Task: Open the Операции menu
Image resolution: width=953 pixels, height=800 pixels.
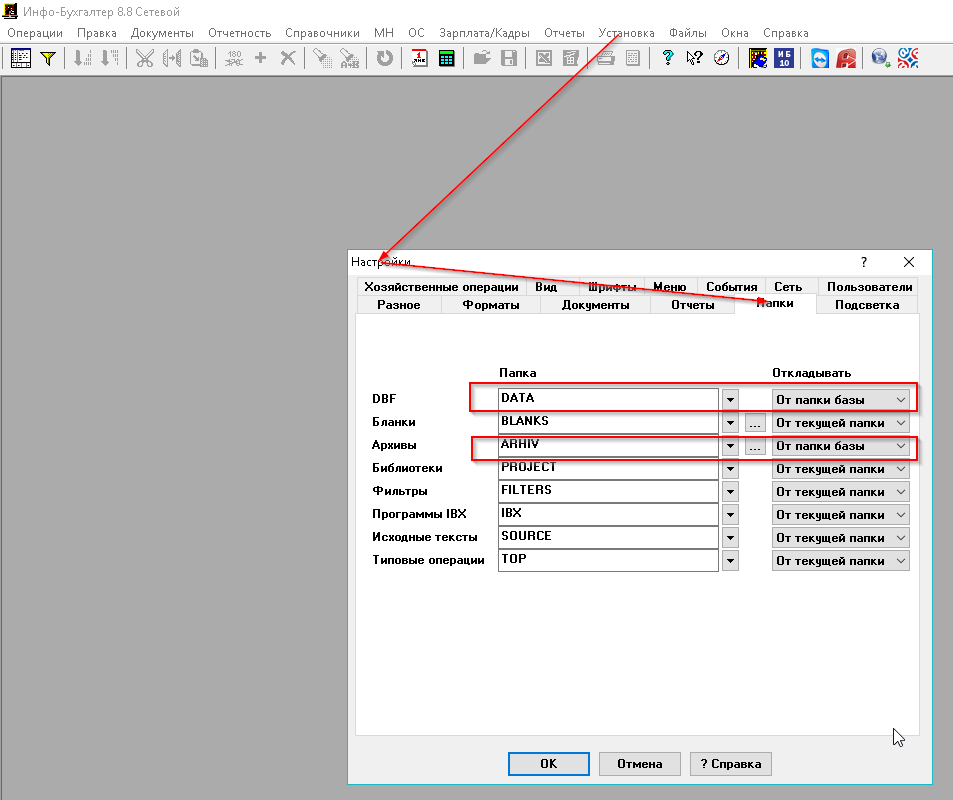Action: click(x=35, y=33)
